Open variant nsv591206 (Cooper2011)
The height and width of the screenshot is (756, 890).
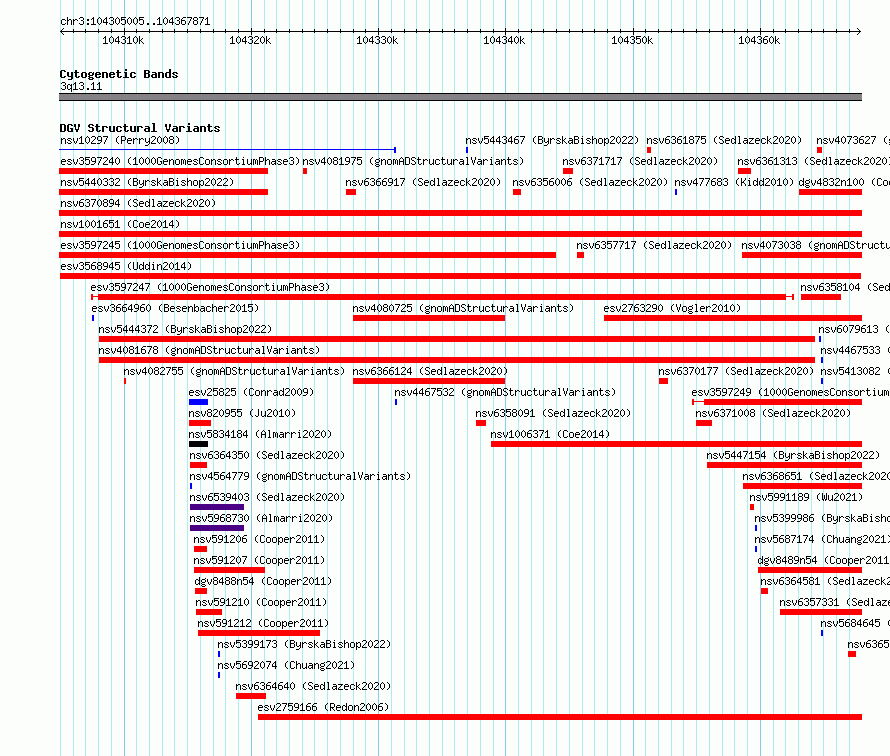pyautogui.click(x=259, y=539)
